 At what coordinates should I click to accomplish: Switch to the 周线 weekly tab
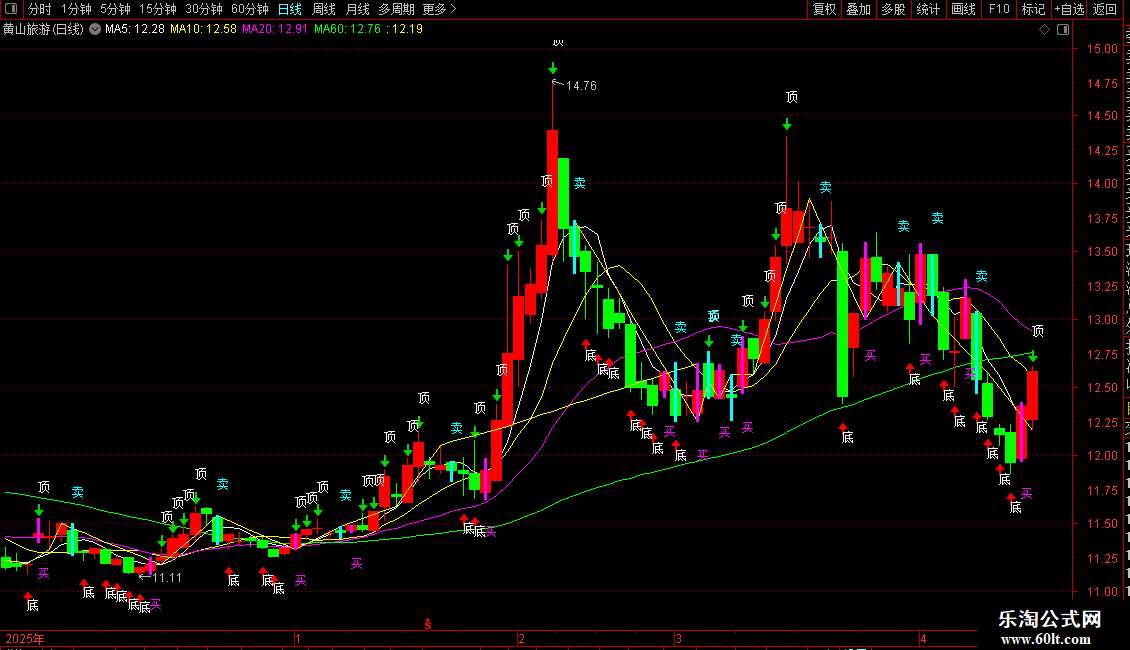coord(324,9)
